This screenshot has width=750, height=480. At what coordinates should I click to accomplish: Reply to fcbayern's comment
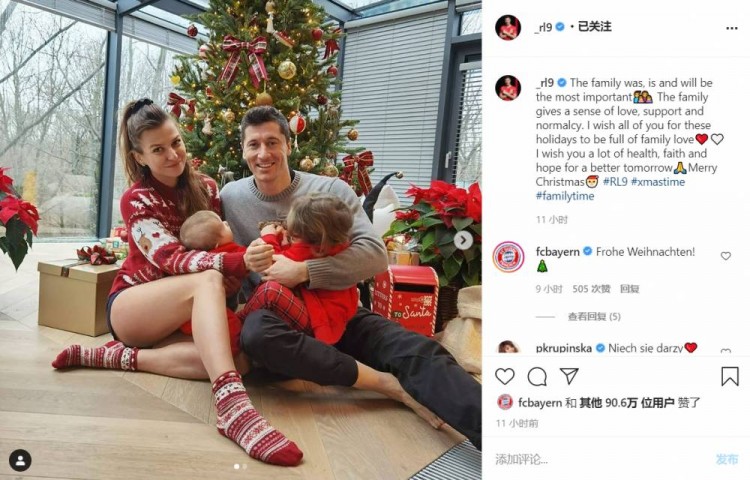(x=629, y=289)
